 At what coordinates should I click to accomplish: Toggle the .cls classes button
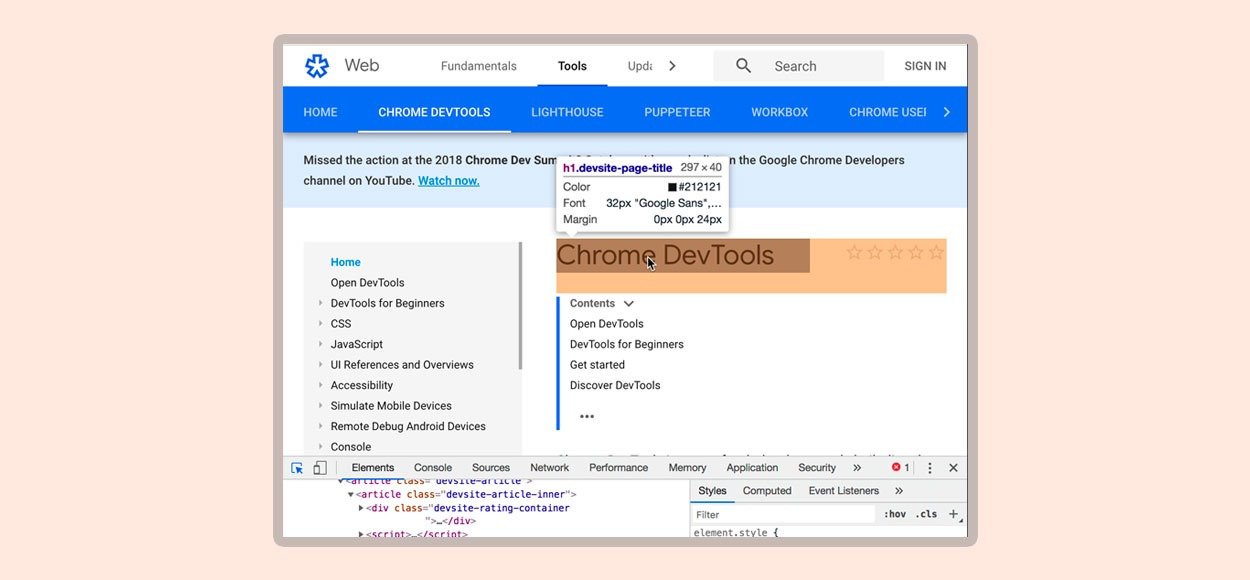pyautogui.click(x=928, y=514)
